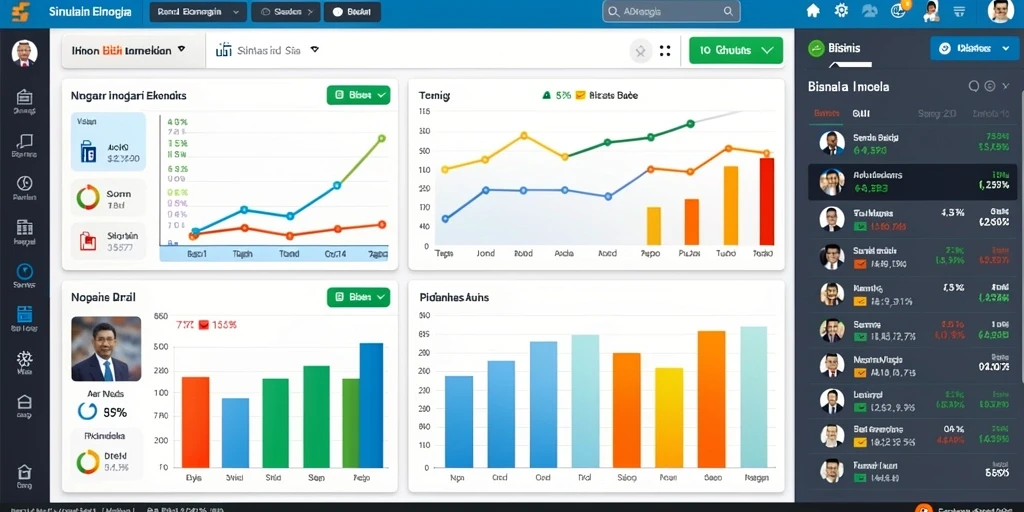Click the grid dots icon beside pin

click(665, 50)
